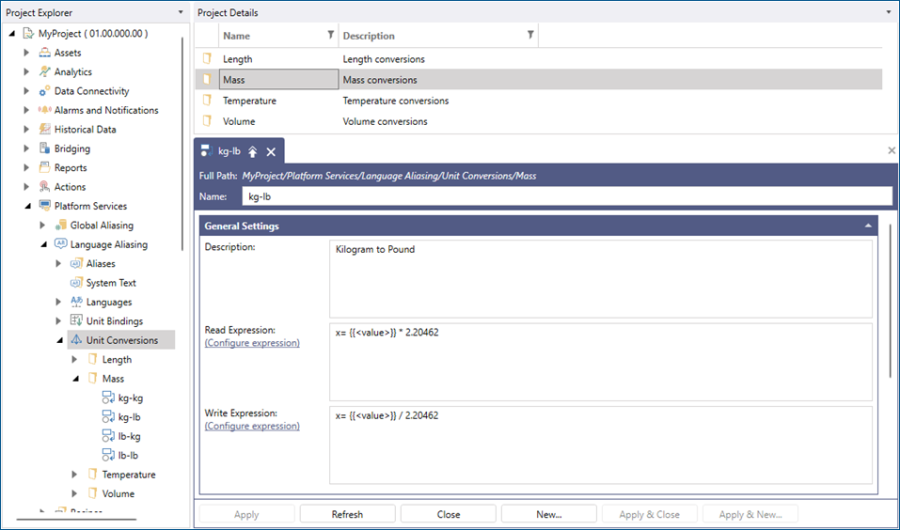Click the MyProject root document icon
This screenshot has width=900, height=530.
pyautogui.click(x=28, y=34)
